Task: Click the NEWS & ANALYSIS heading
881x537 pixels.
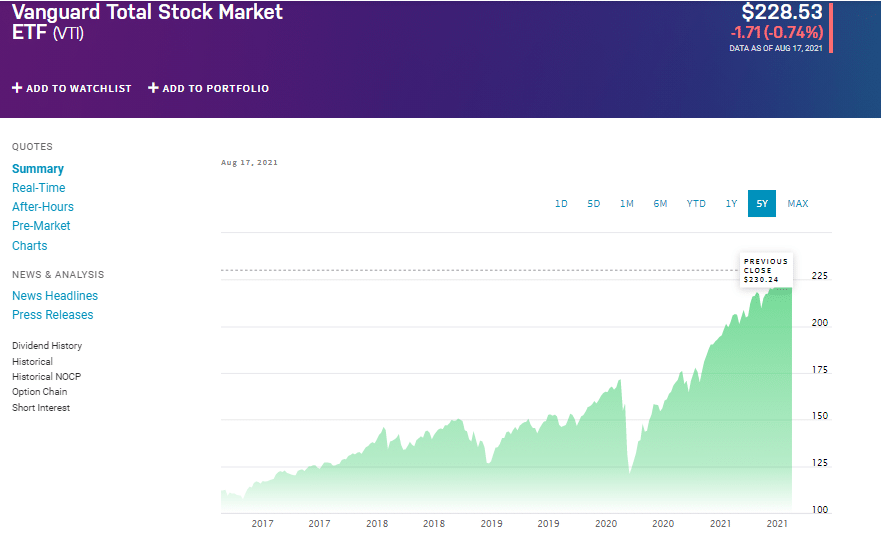Action: click(x=58, y=275)
